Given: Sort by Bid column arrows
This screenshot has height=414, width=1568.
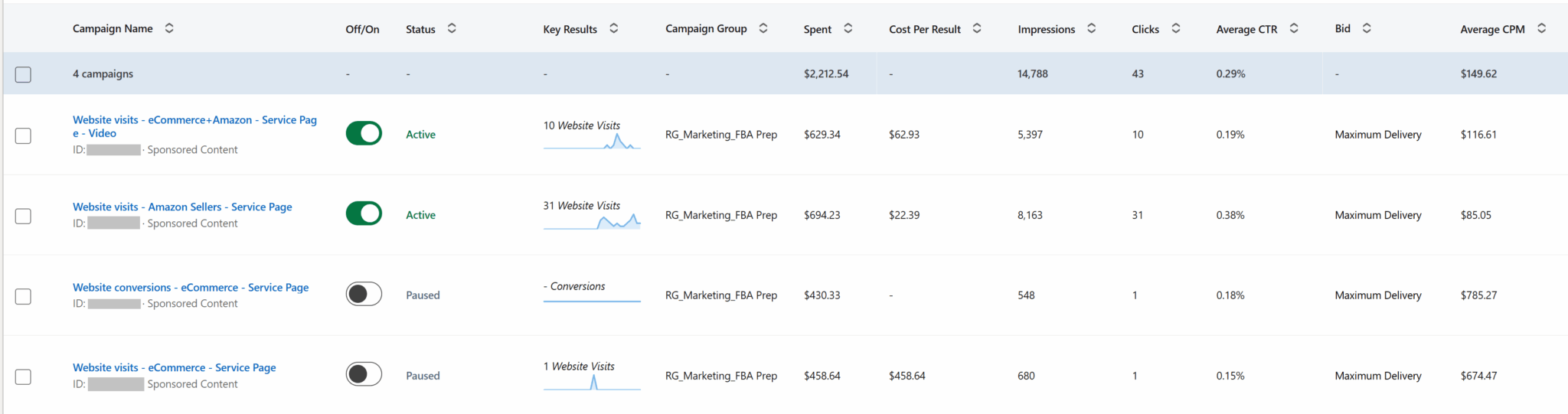Looking at the screenshot, I should pos(1367,28).
